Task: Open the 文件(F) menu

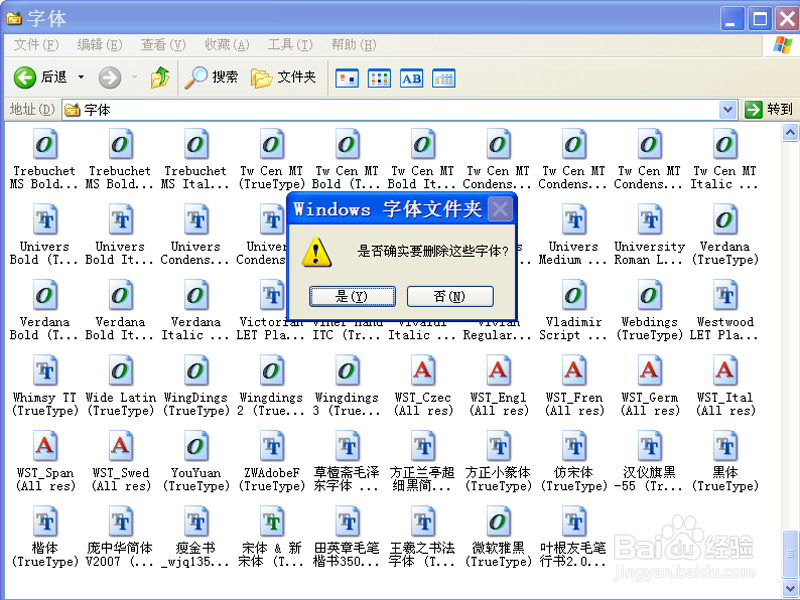Action: click(x=36, y=45)
